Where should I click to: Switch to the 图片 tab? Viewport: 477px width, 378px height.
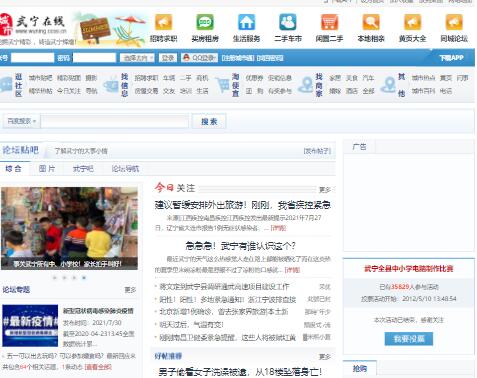[47, 169]
